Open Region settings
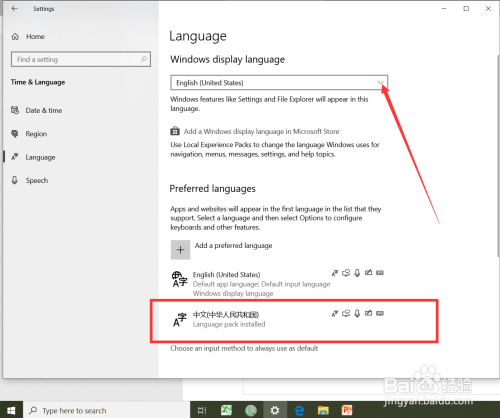Image resolution: width=500 pixels, height=418 pixels. point(29,134)
